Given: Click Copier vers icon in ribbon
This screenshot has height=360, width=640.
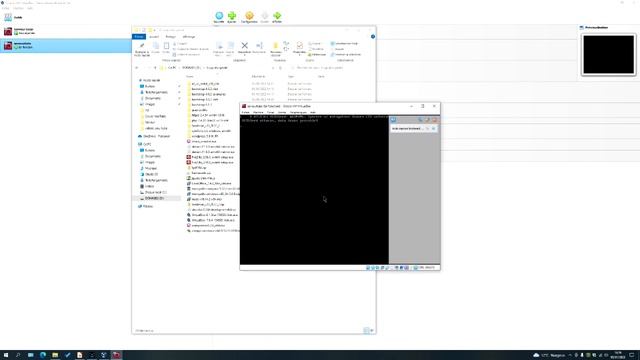Looking at the screenshot, I should pos(231,46).
